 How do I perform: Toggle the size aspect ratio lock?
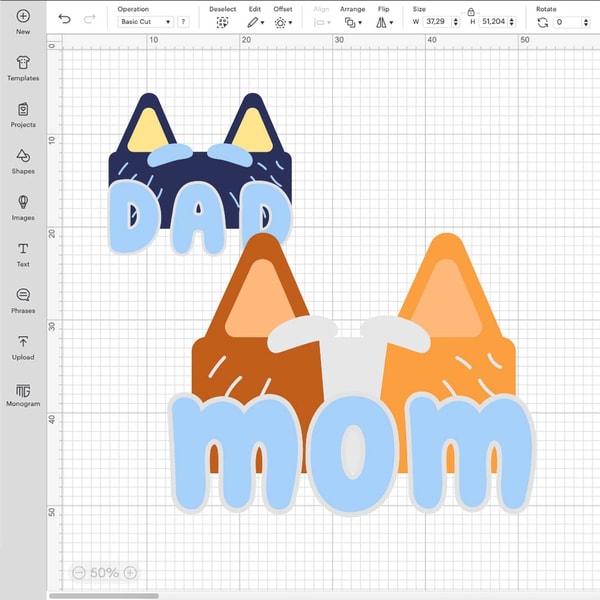[x=471, y=12]
